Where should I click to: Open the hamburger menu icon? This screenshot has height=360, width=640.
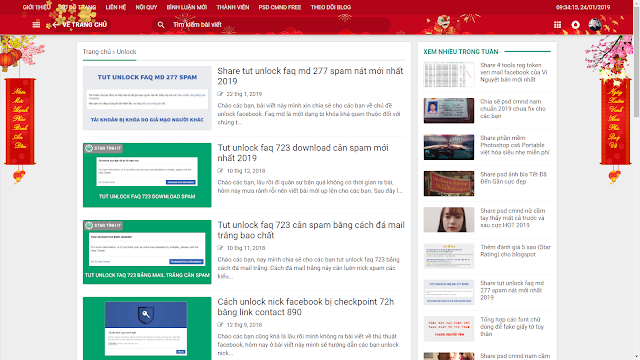coord(36,24)
